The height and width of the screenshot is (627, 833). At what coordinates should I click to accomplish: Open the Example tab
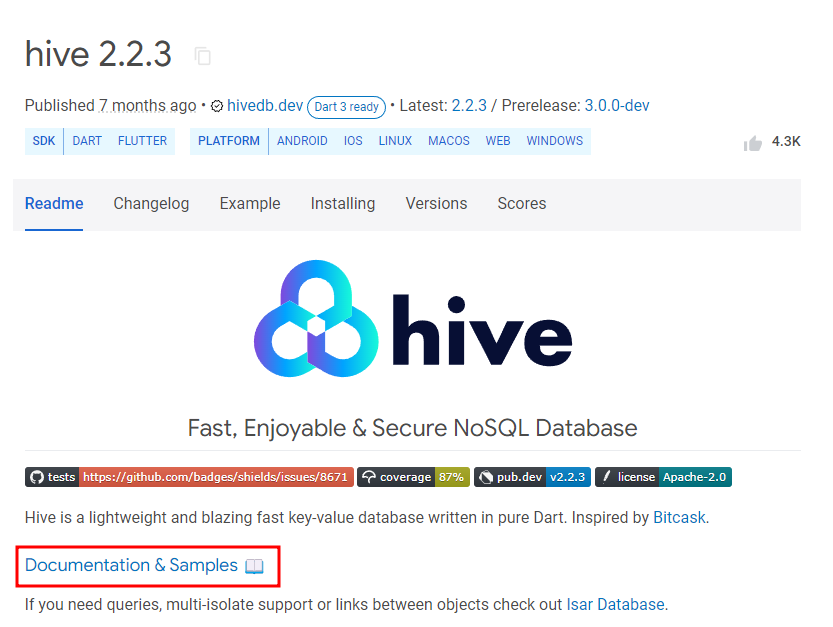(x=250, y=204)
